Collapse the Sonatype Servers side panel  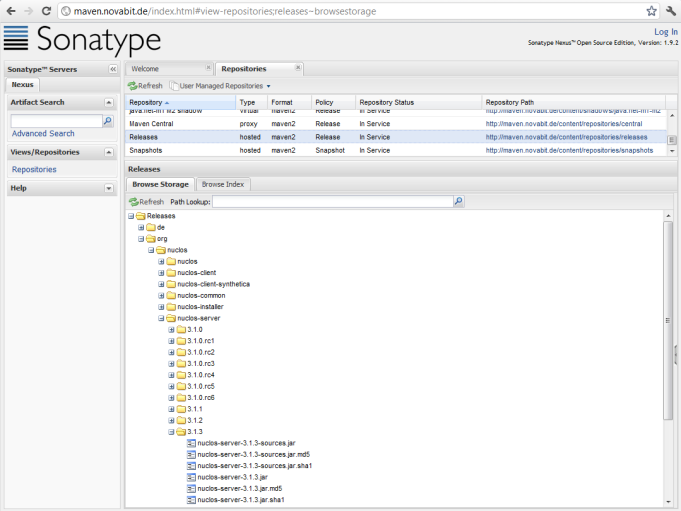pyautogui.click(x=113, y=69)
